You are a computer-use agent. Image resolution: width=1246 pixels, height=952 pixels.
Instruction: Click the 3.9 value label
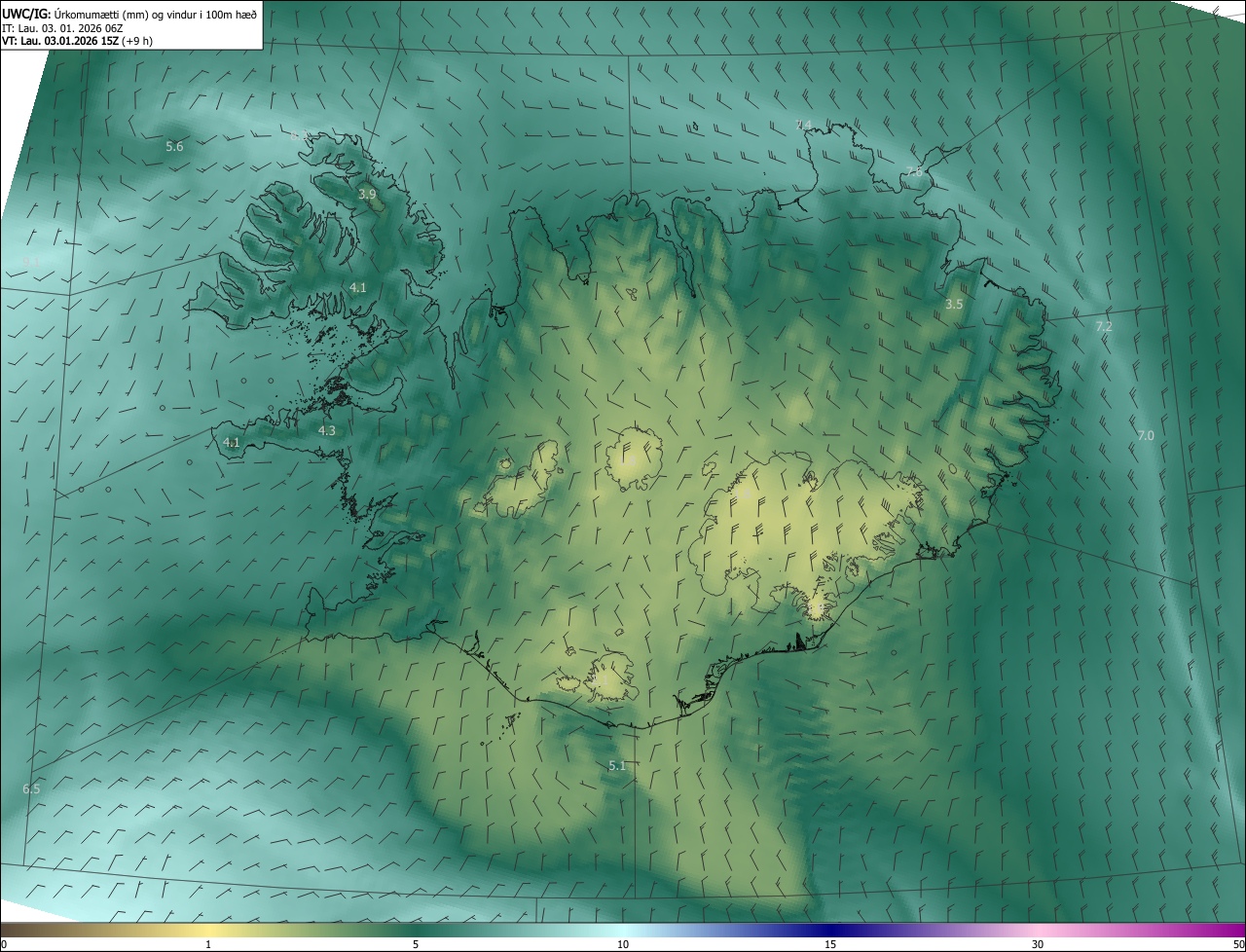[367, 195]
